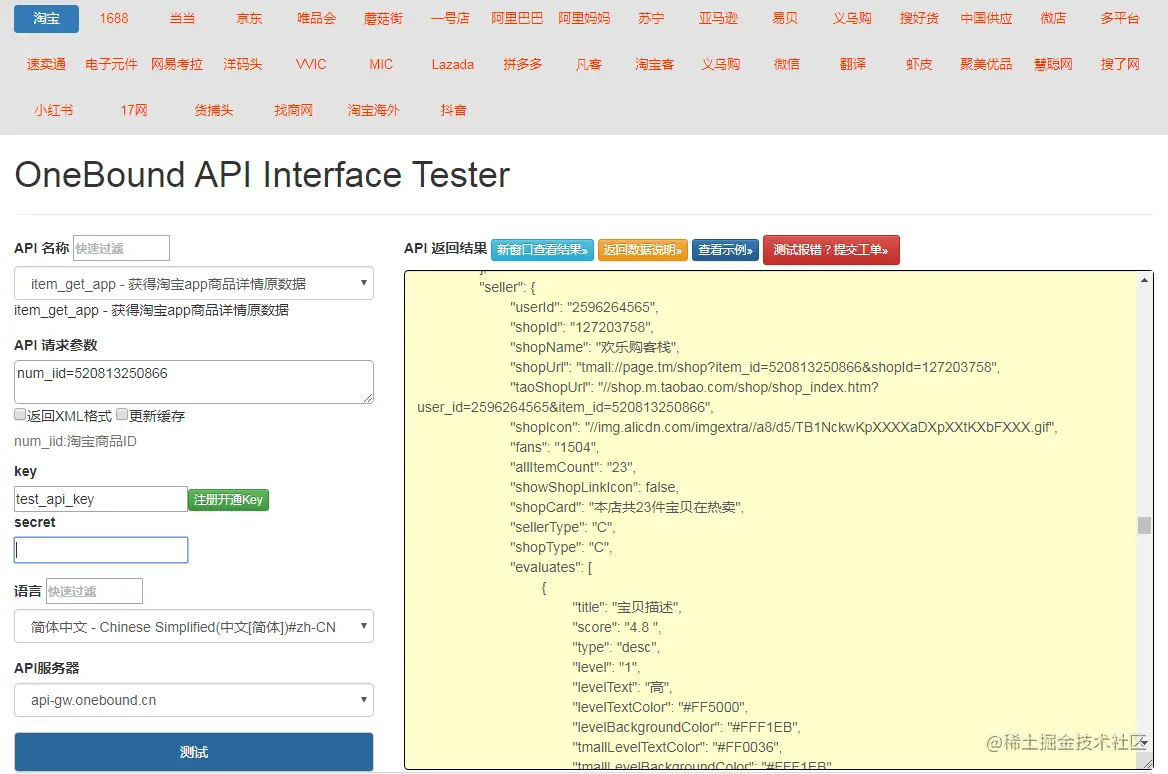This screenshot has height=774, width=1168.
Task: Select the 义乌购 tab in the top row
Action: tap(852, 18)
